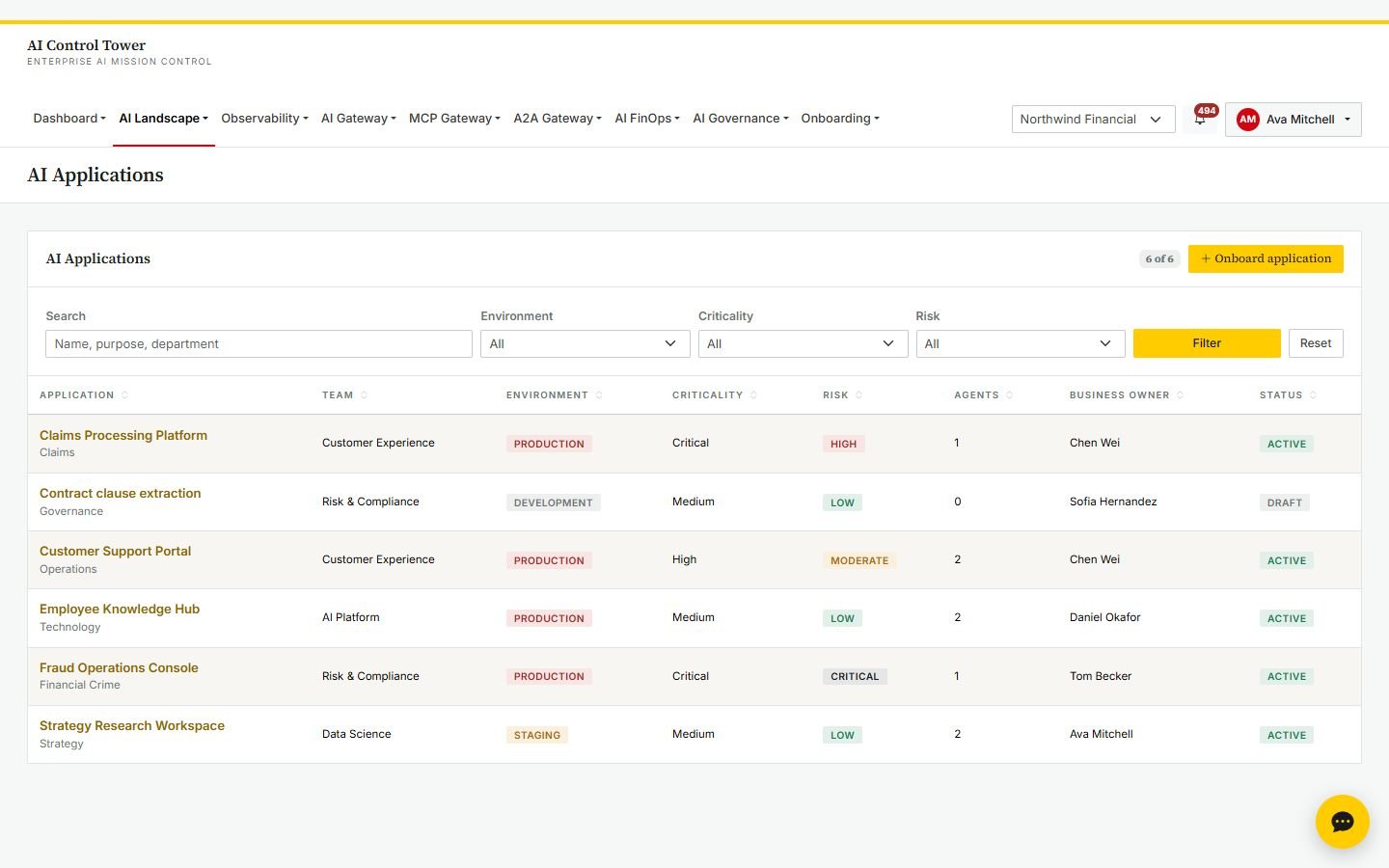Click the CRITICAL risk badge for Fraud Operations
This screenshot has width=1389, height=868.
(855, 677)
